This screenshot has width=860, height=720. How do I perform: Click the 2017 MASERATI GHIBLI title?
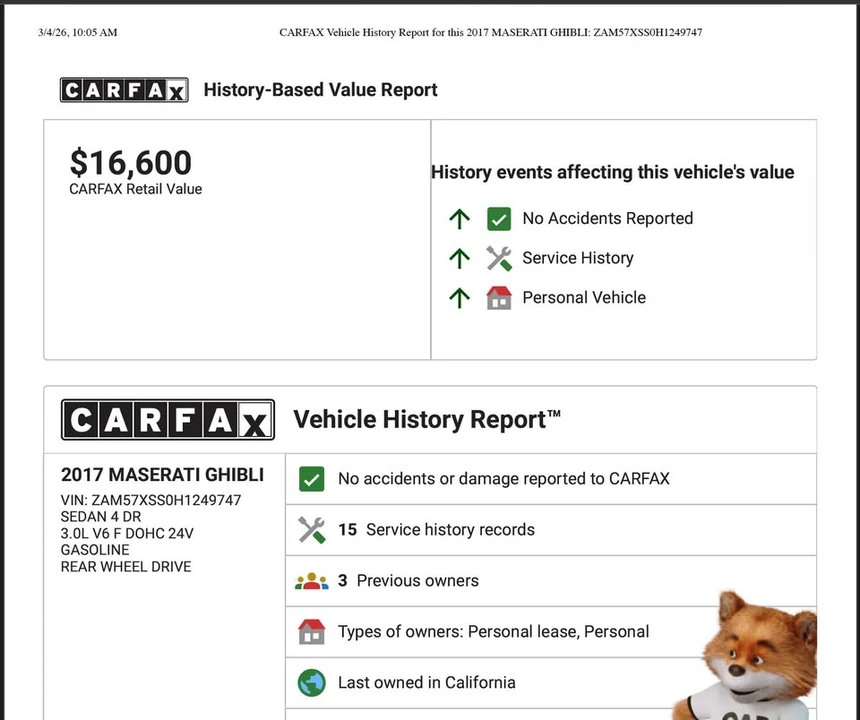coord(162,475)
